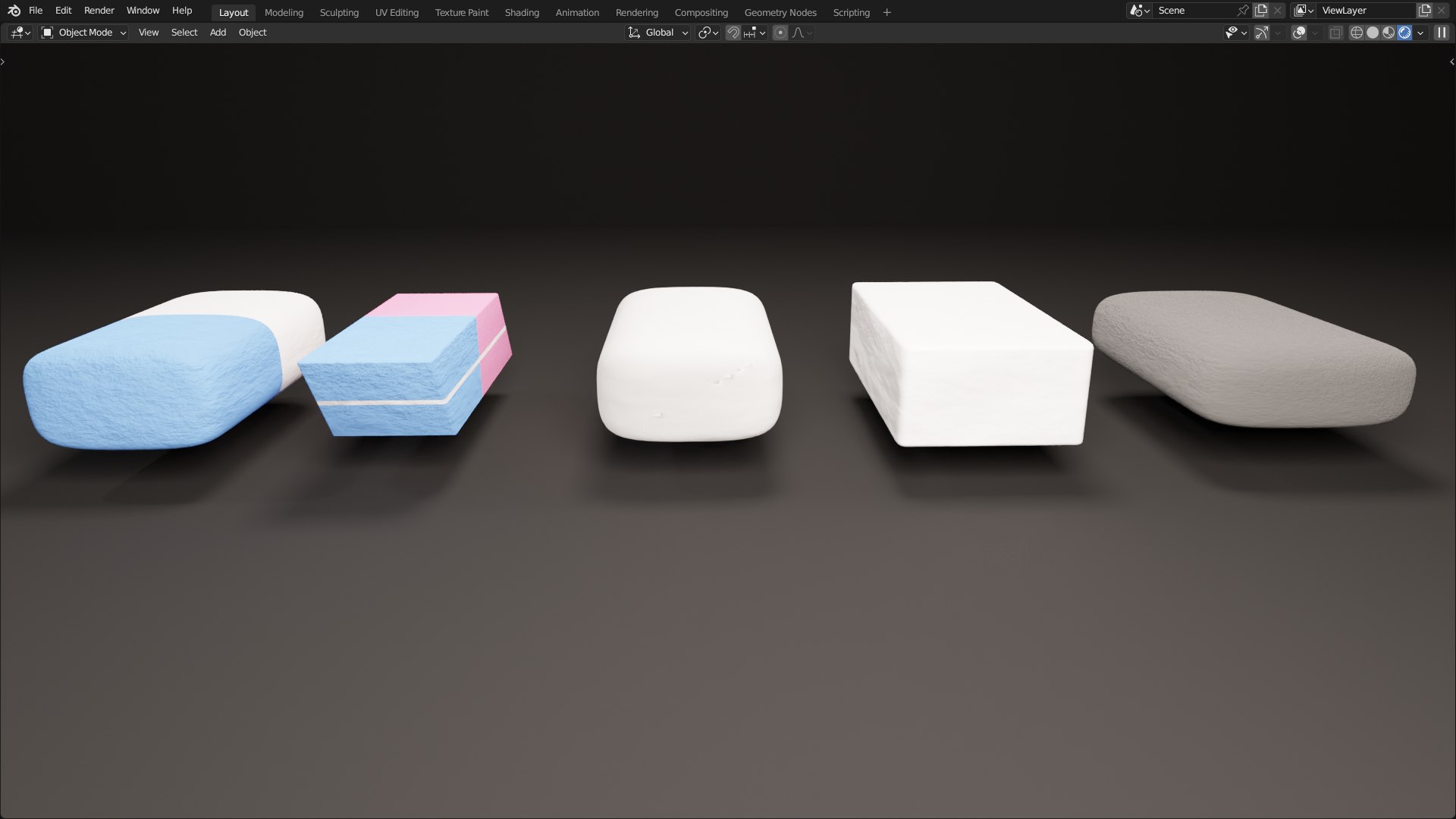Switch to wireframe viewport shading

pos(1357,33)
